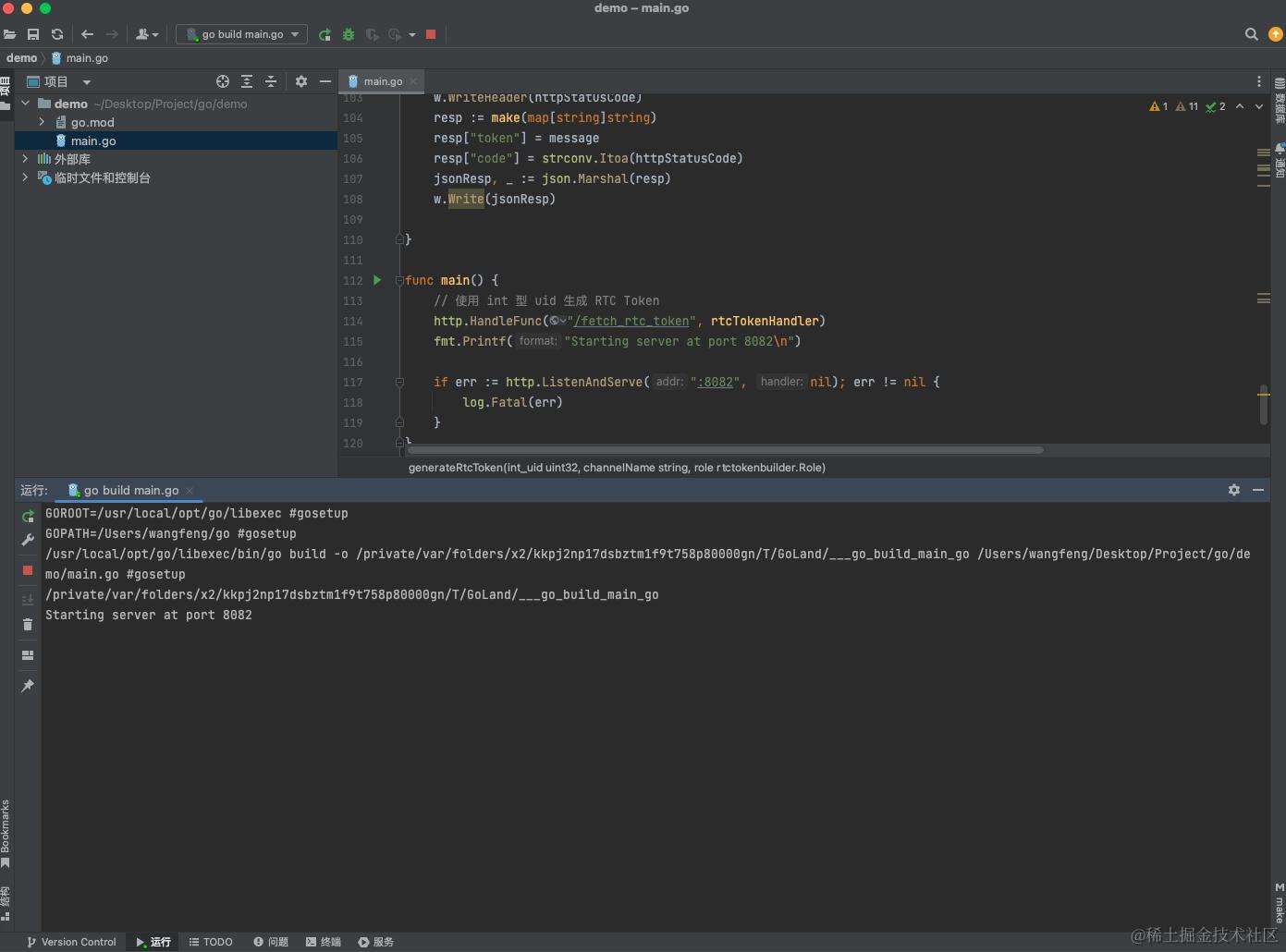Viewport: 1286px width, 952px height.
Task: Save all files with floppy icon
Action: point(33,34)
